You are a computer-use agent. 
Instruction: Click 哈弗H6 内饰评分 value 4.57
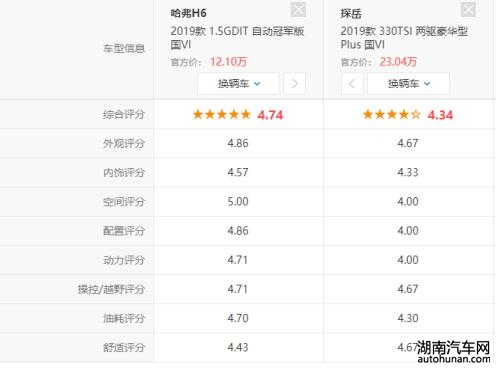point(238,172)
